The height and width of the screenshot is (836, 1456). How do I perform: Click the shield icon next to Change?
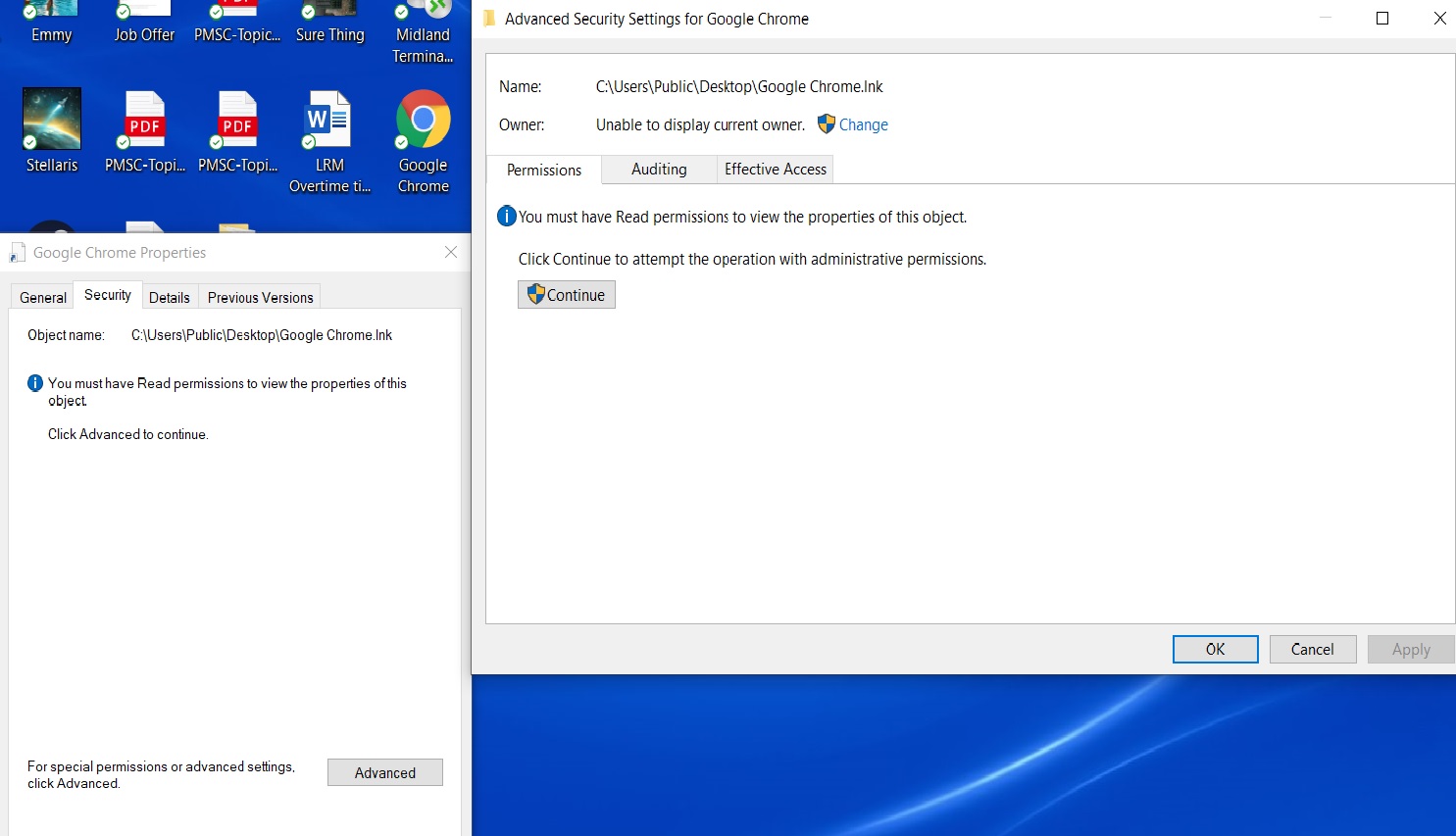coord(827,124)
